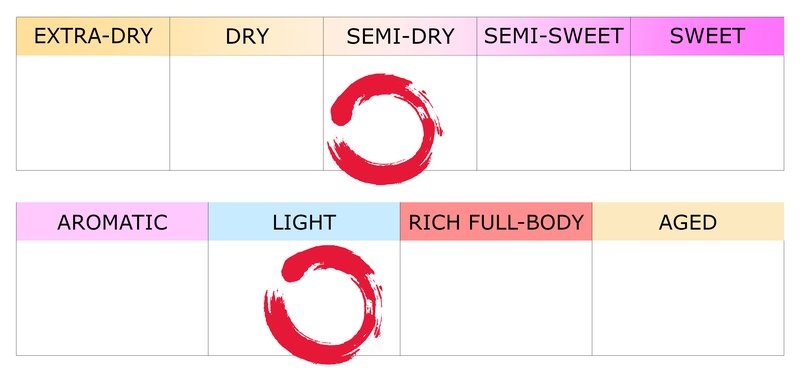This screenshot has height=371, width=800.
Task: Click the red brush circle under SEMI-DRY
Action: [385, 129]
